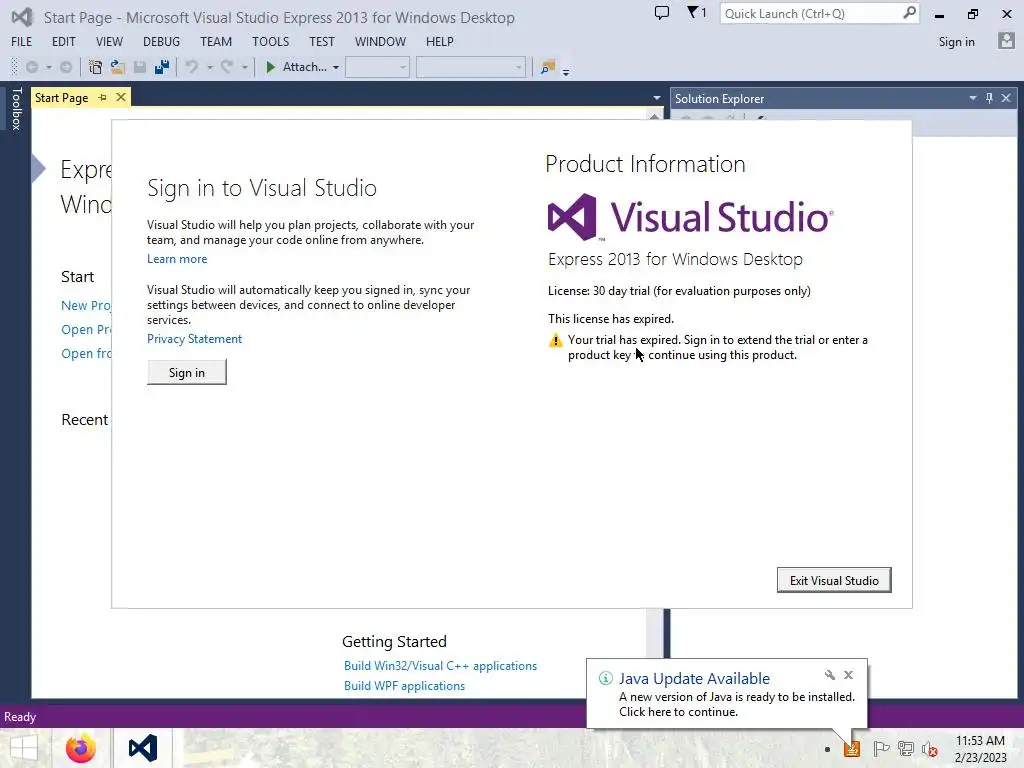This screenshot has width=1024, height=768.
Task: Click the account picture icon beside Sign in
Action: point(1006,41)
